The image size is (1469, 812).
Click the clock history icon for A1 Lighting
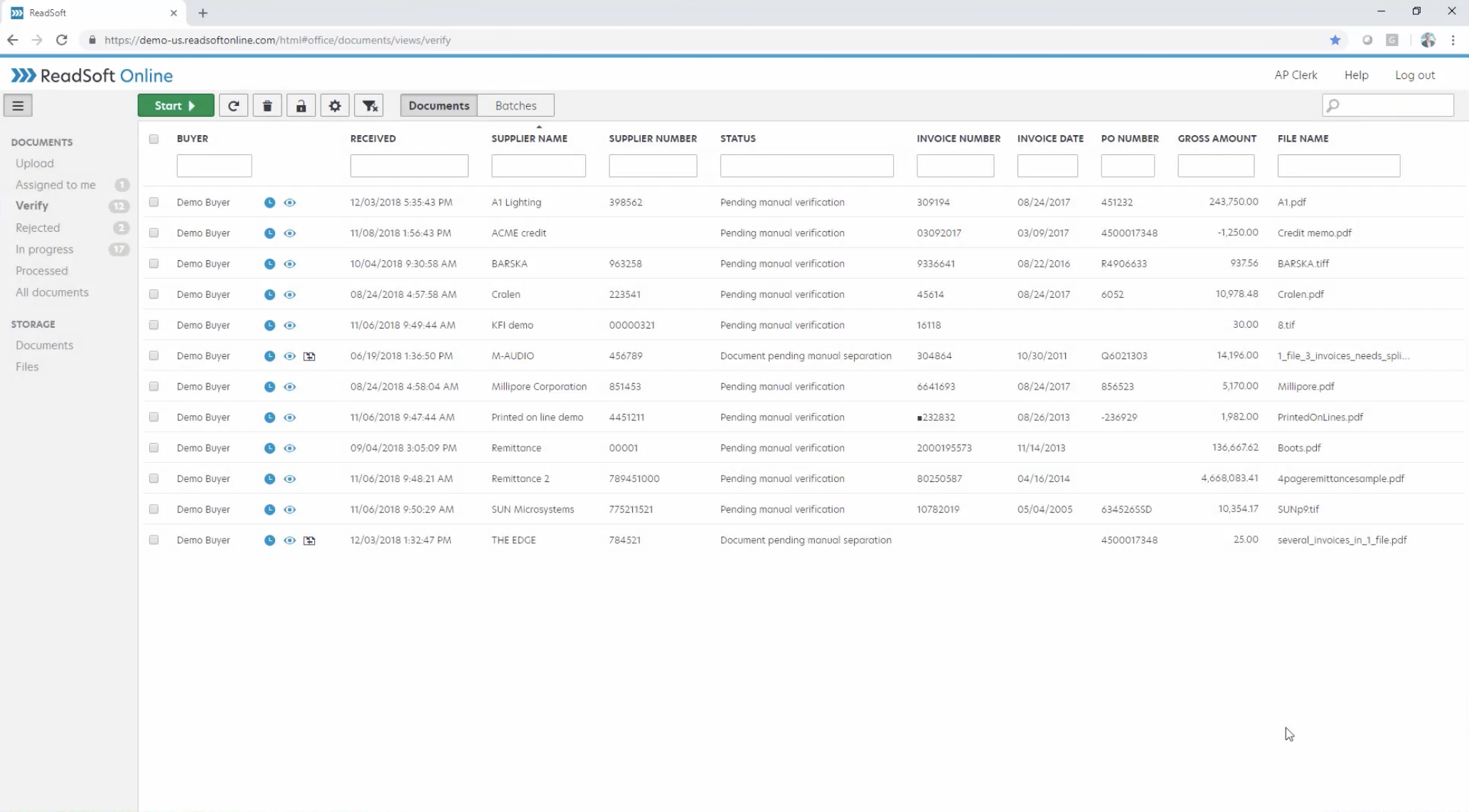coord(269,202)
